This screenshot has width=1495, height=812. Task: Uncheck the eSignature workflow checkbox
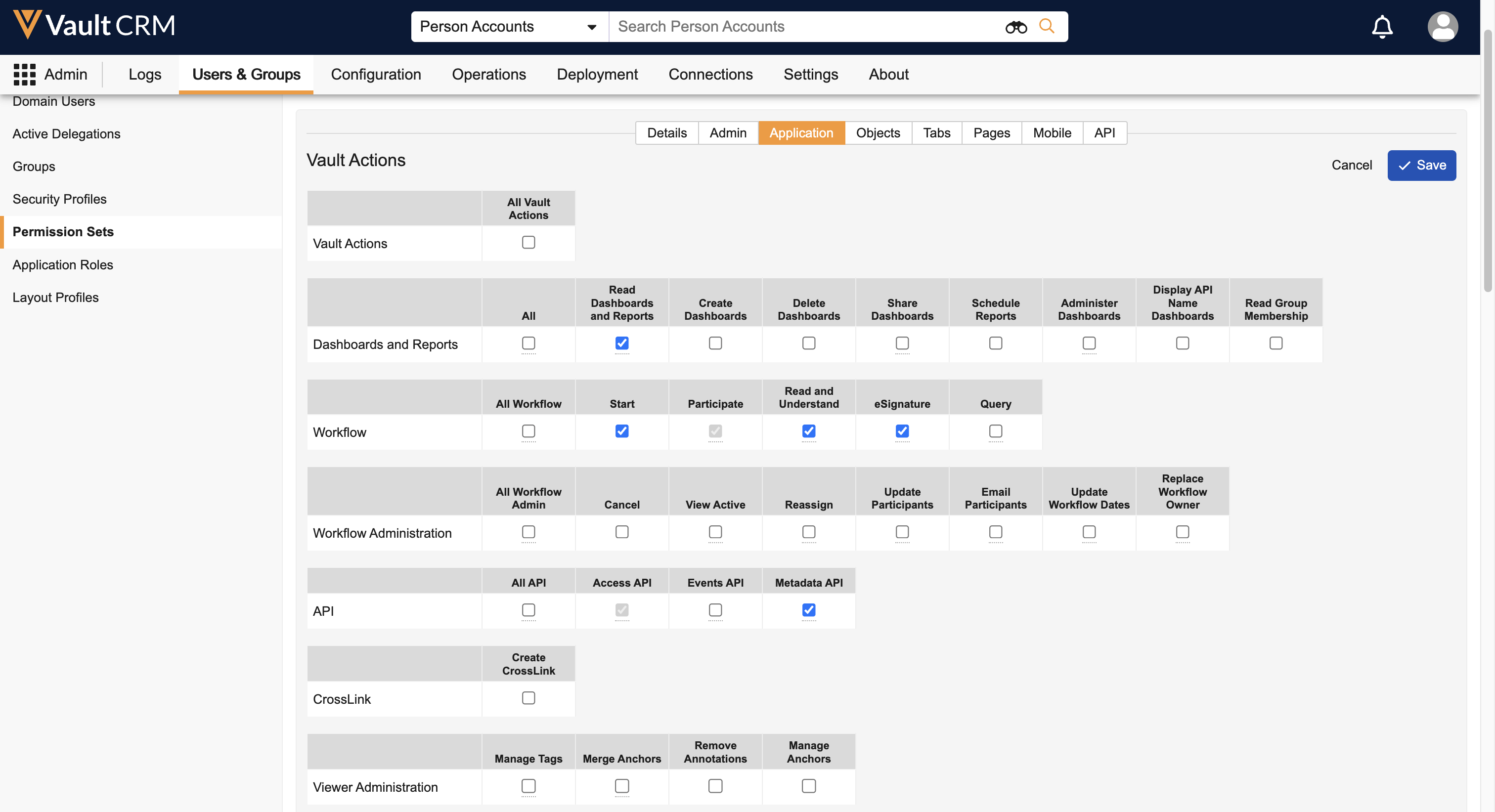(902, 431)
